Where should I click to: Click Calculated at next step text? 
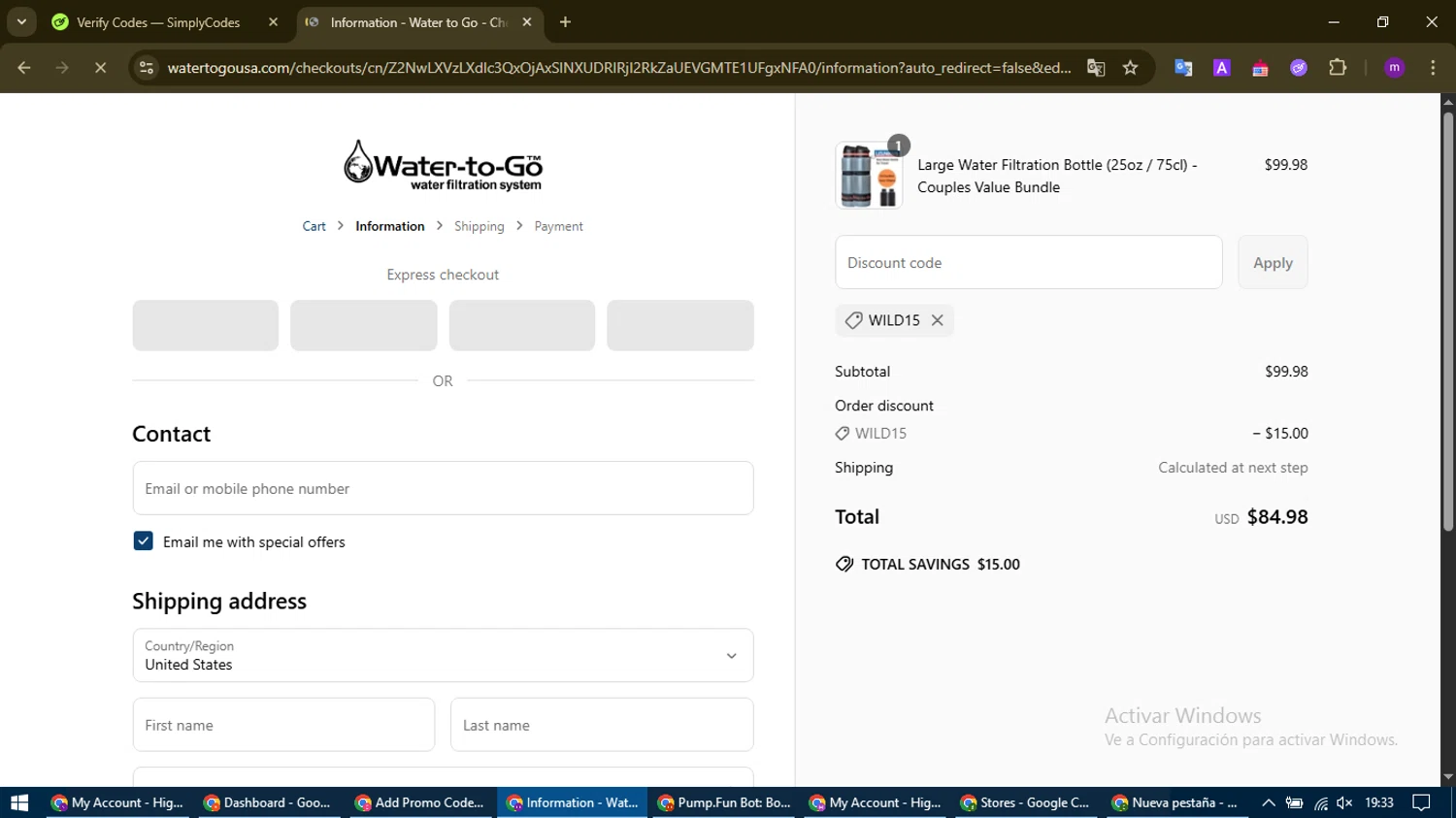[1233, 468]
